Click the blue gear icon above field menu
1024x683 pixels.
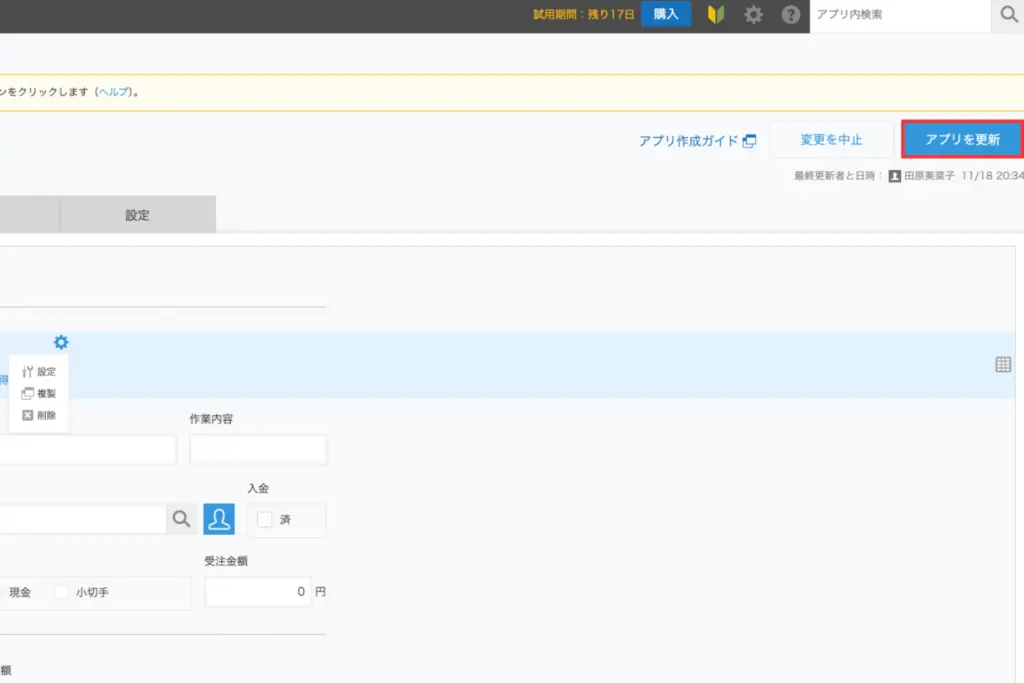coord(61,342)
